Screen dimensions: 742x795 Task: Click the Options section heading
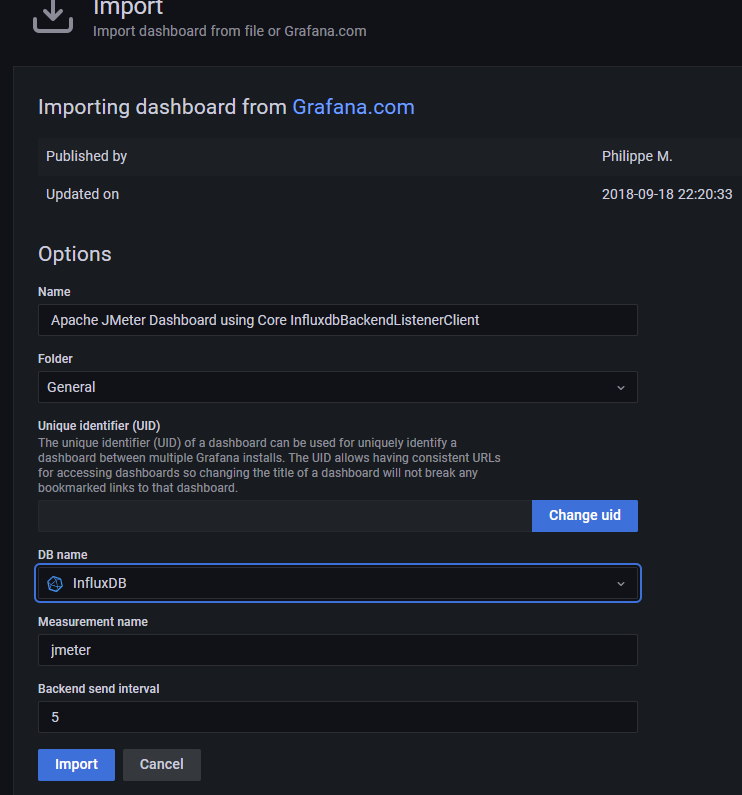(75, 254)
